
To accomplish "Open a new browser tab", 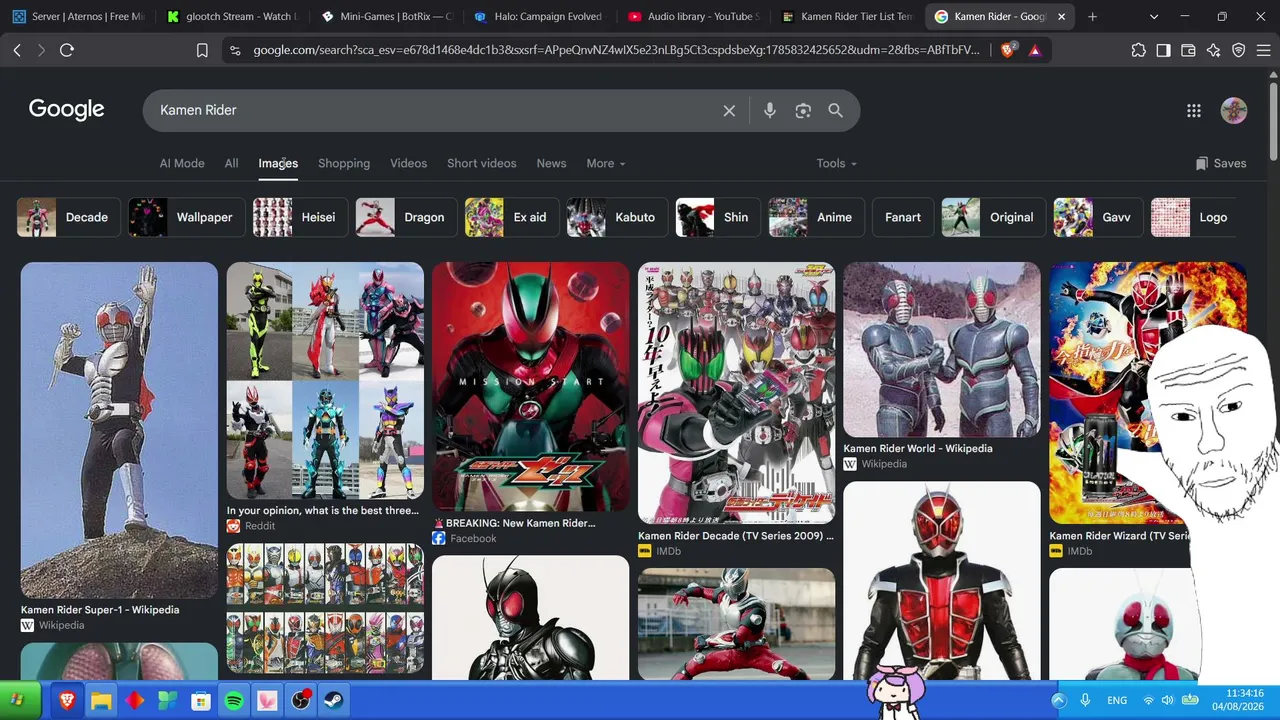I will point(1092,17).
